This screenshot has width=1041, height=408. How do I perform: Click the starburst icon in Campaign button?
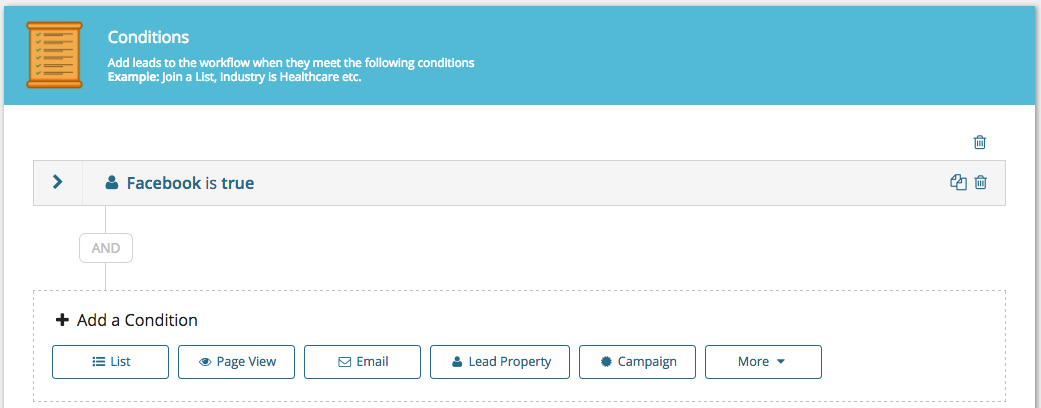point(605,362)
